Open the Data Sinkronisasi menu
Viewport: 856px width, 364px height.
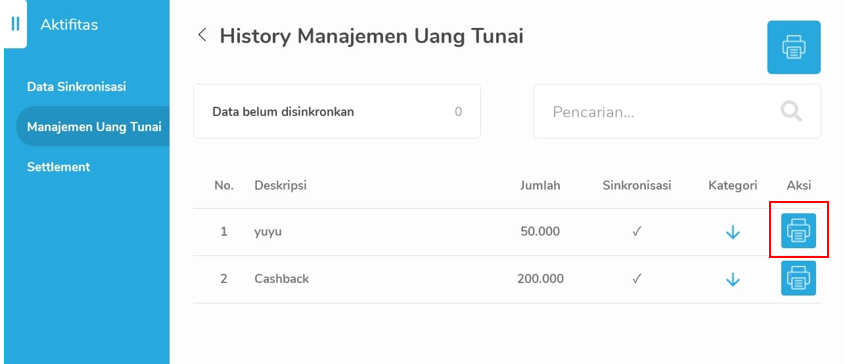pos(76,87)
